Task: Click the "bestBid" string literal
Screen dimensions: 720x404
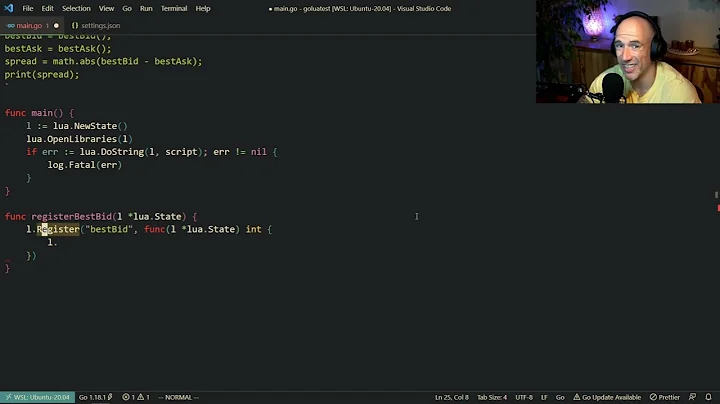Action: point(109,229)
